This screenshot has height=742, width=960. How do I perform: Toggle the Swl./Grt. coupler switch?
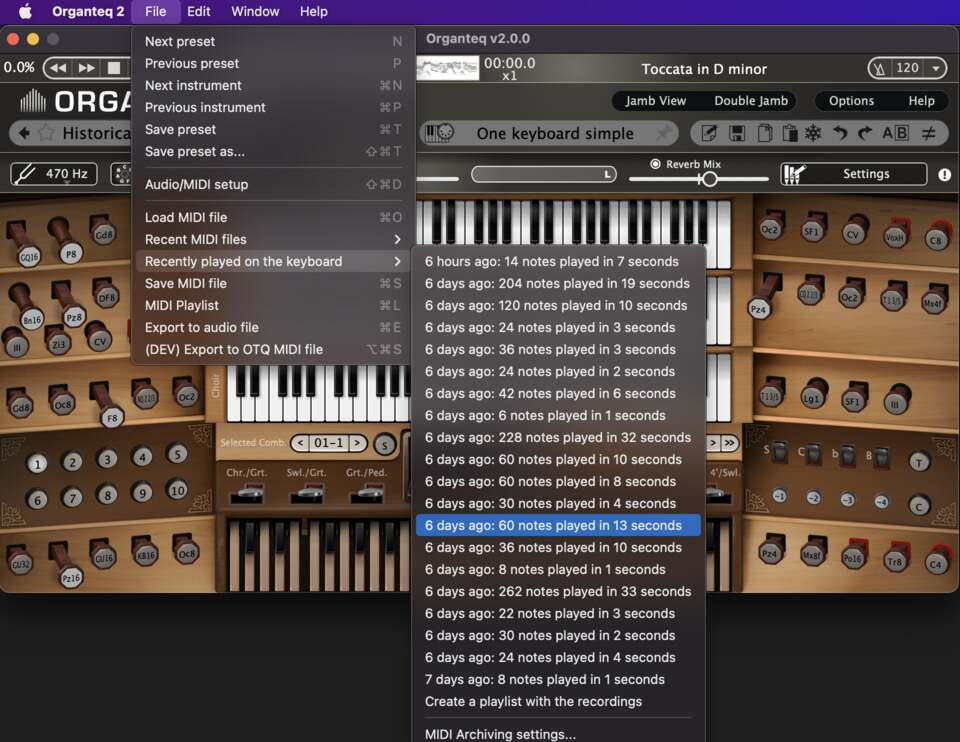click(x=307, y=493)
